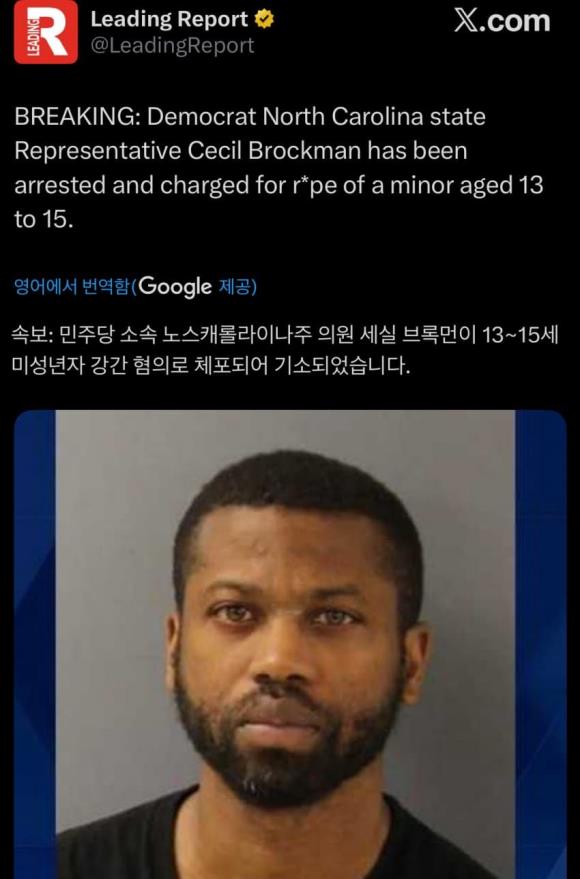Click the '영어에서 번역함' translation link

click(71, 287)
